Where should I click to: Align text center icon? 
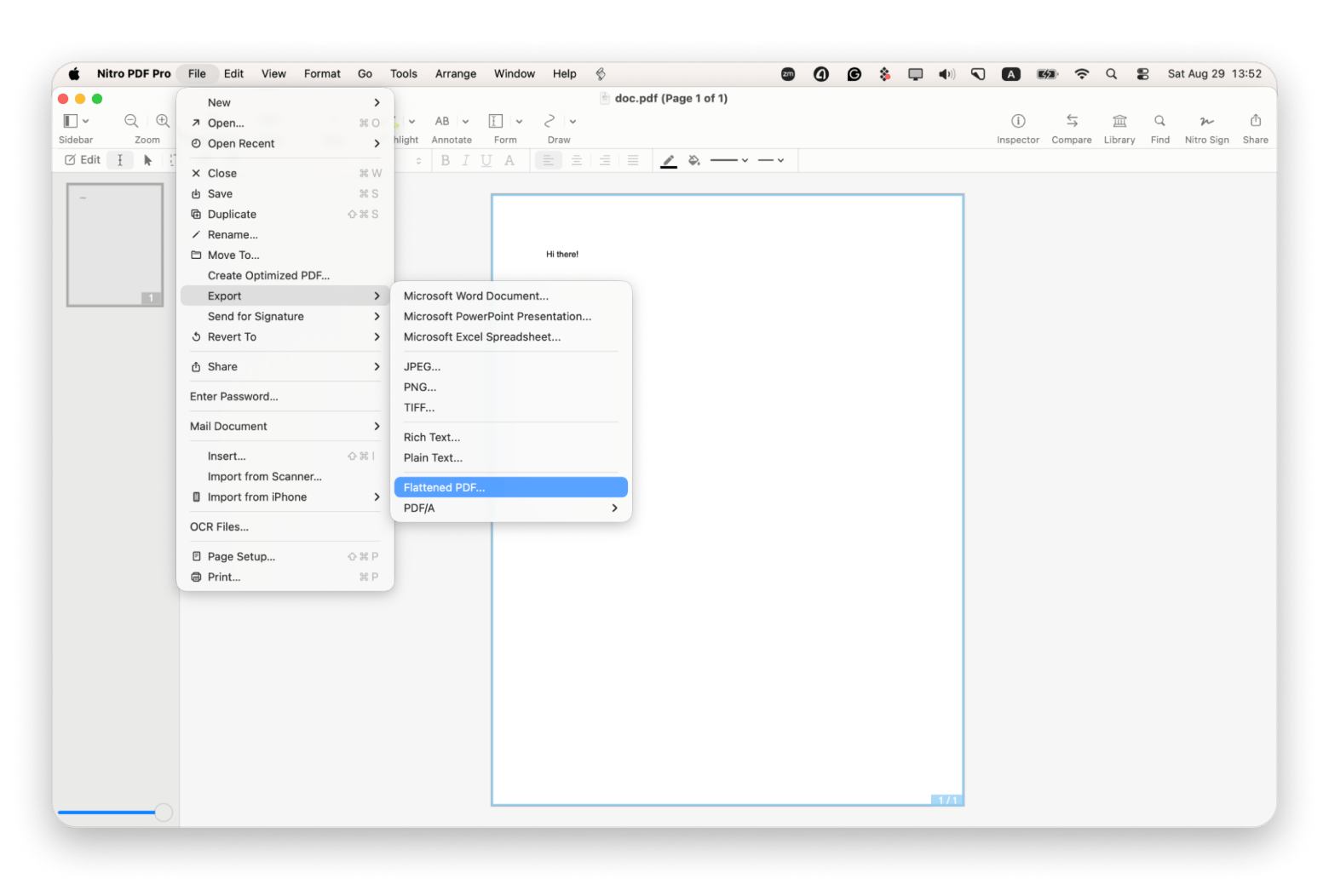pos(577,160)
